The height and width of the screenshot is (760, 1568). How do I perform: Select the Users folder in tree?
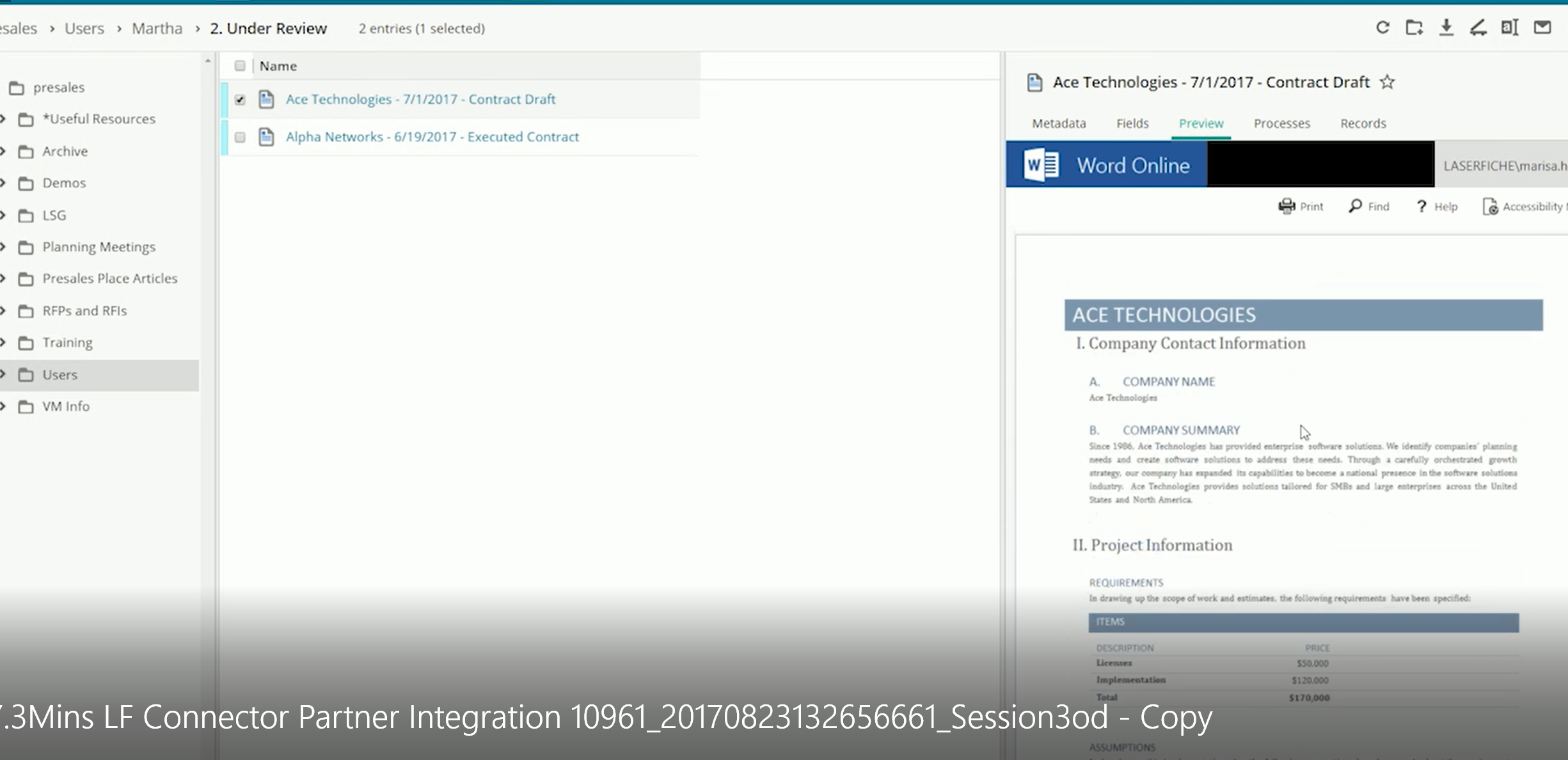pyautogui.click(x=60, y=375)
